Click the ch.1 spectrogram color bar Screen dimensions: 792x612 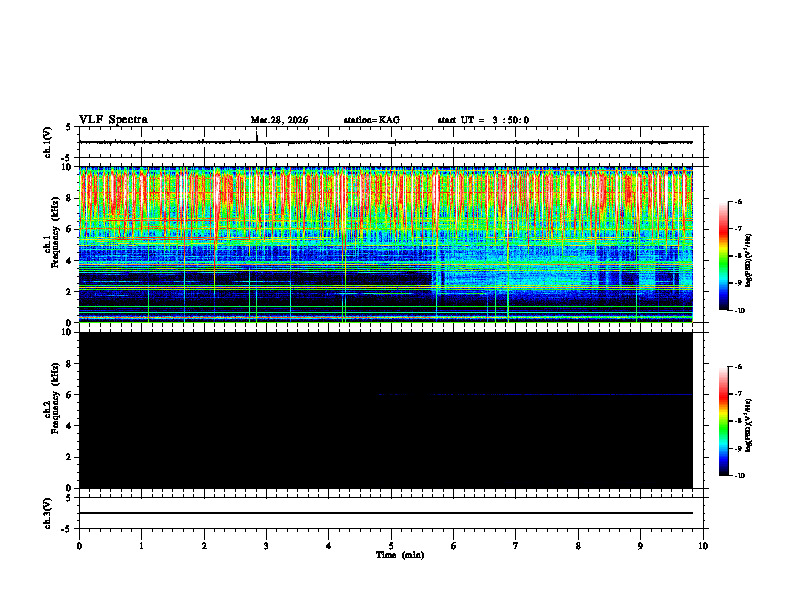[724, 256]
